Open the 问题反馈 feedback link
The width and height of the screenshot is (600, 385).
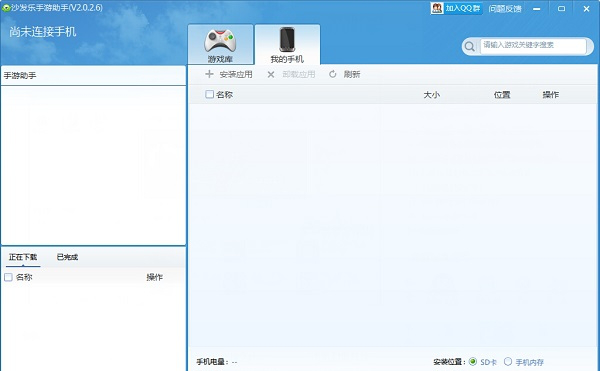click(x=505, y=9)
